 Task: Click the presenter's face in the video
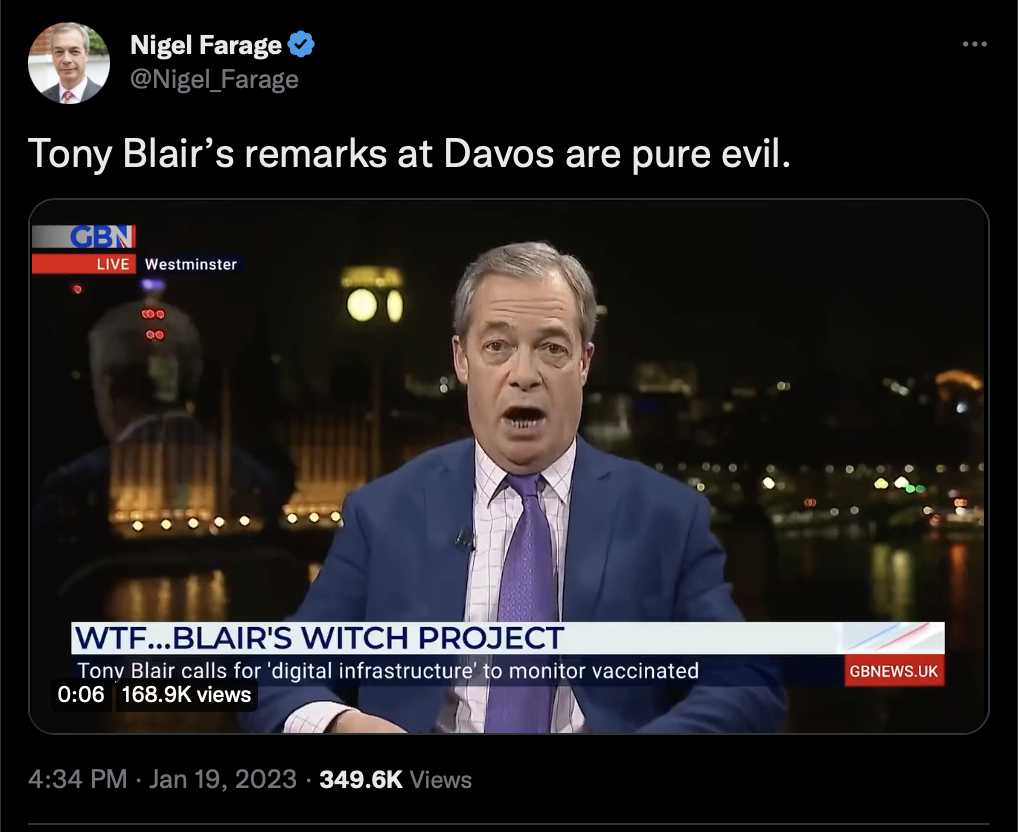525,363
